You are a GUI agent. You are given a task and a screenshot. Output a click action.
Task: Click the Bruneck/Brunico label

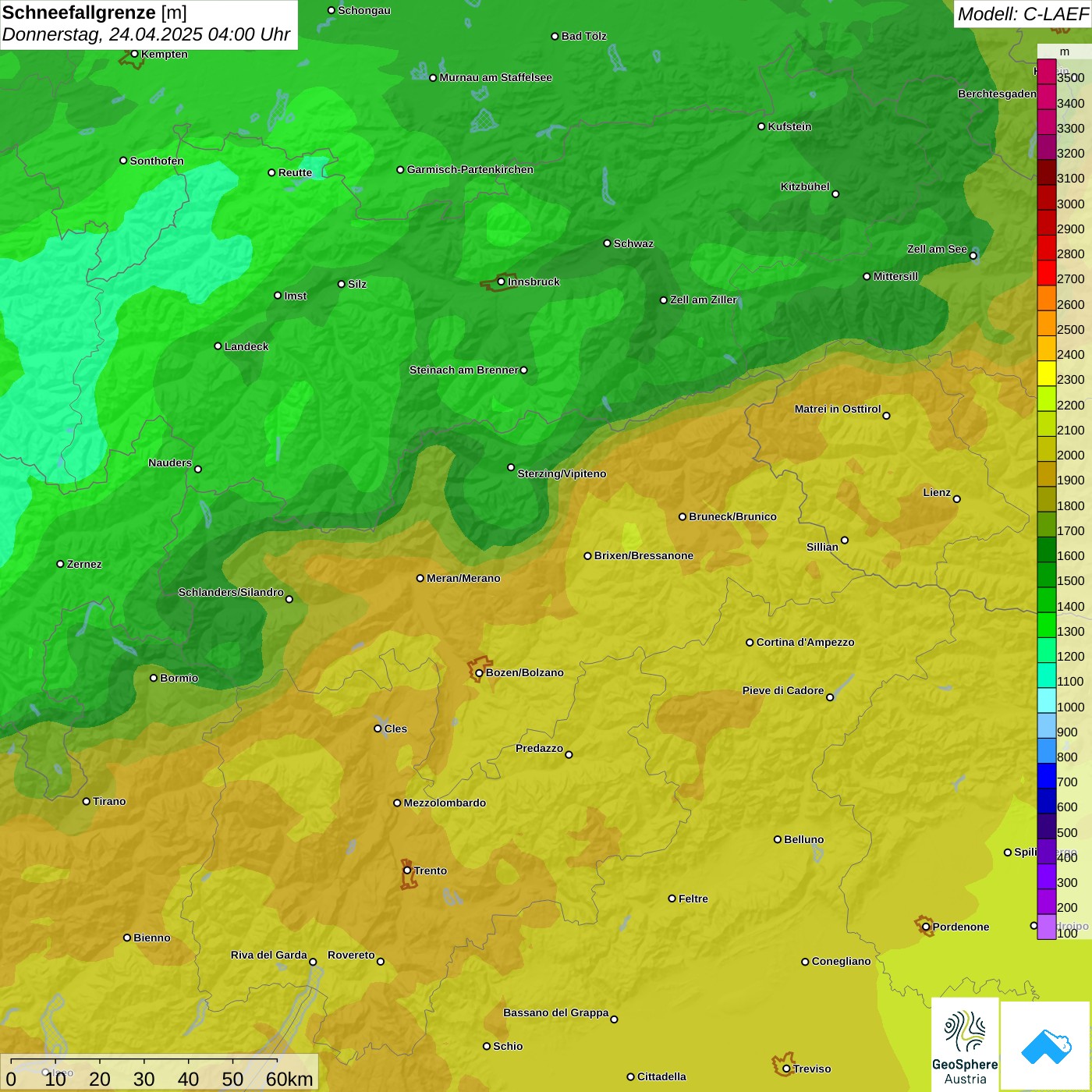coord(732,516)
